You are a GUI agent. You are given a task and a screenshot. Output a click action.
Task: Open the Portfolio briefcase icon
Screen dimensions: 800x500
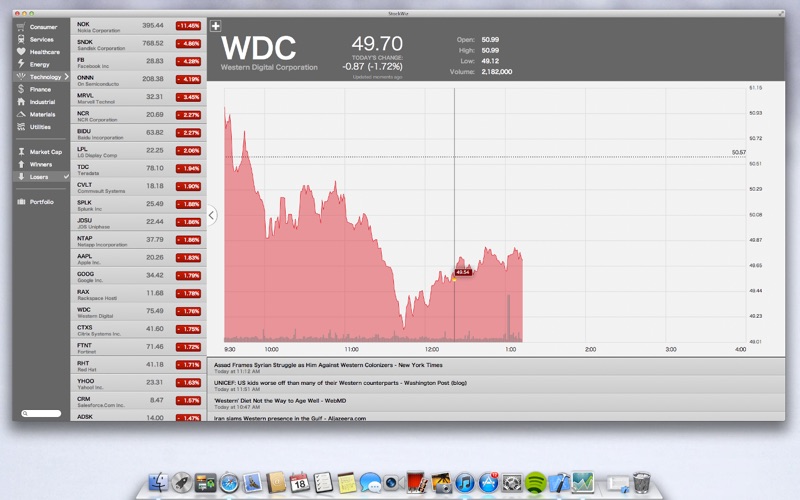[21, 202]
